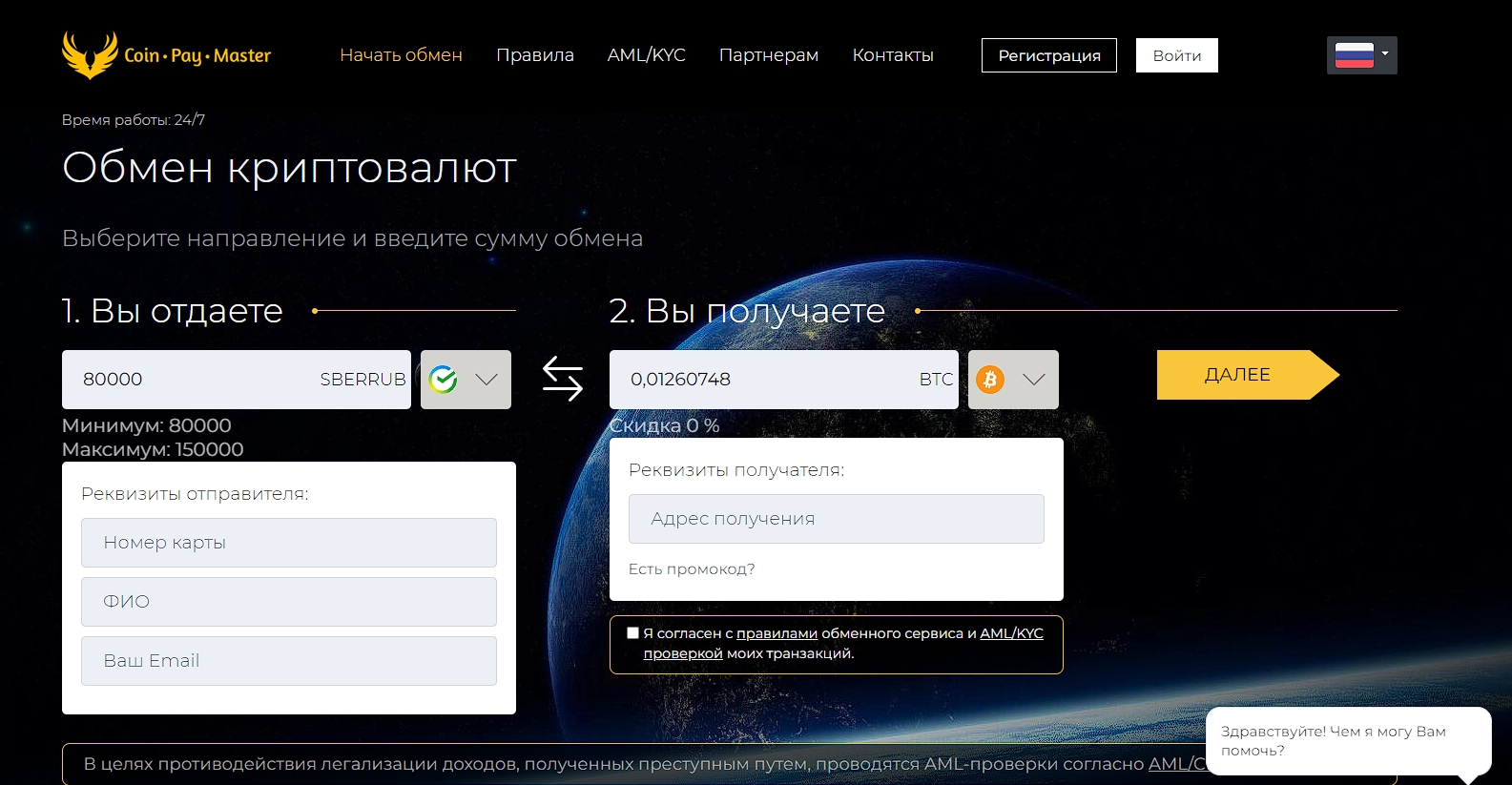The image size is (1512, 785).
Task: Expand the SBERRUB currency dropdown chevron
Action: click(487, 380)
